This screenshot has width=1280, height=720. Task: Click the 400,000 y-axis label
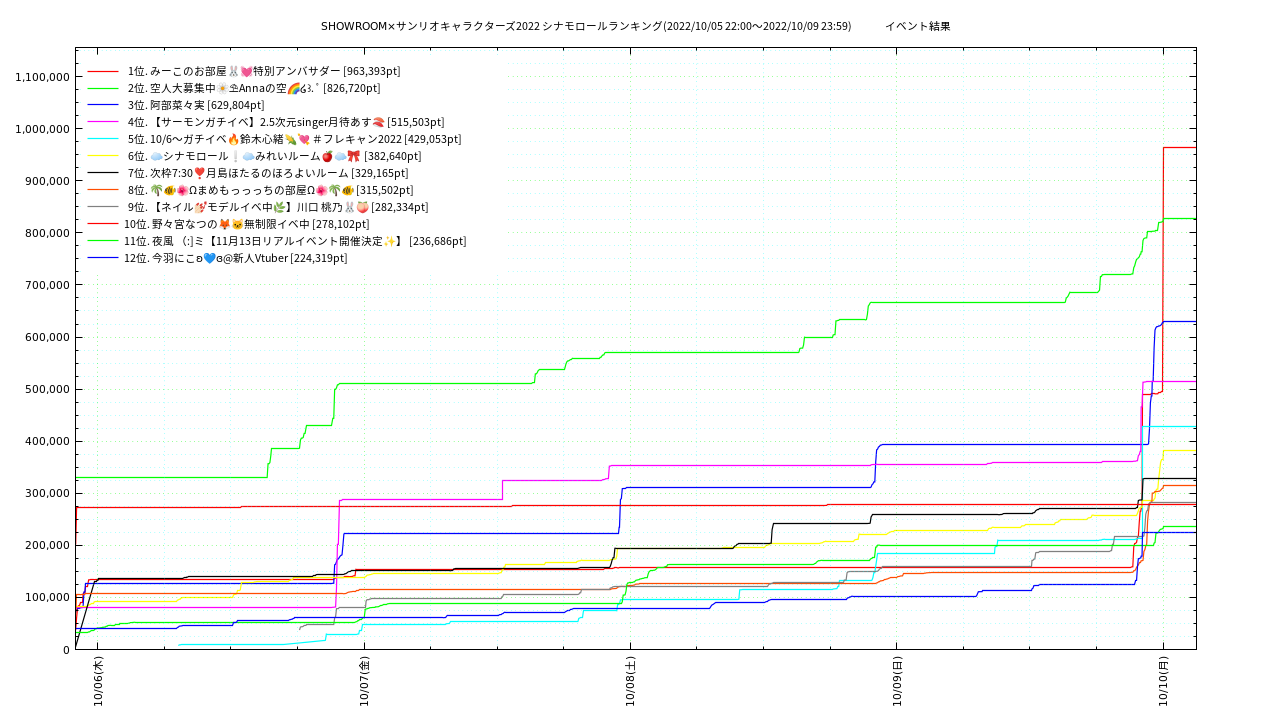[48, 441]
